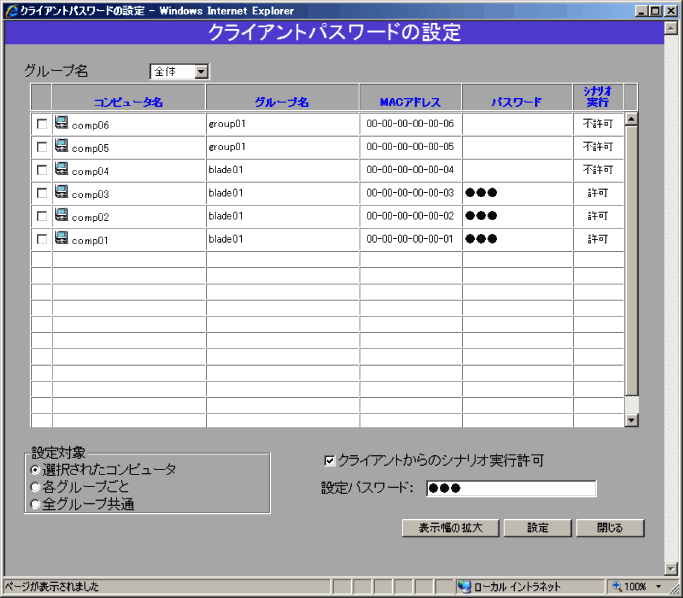Sort by パスワード column header
Screen dimensions: 683x598
[x=517, y=102]
